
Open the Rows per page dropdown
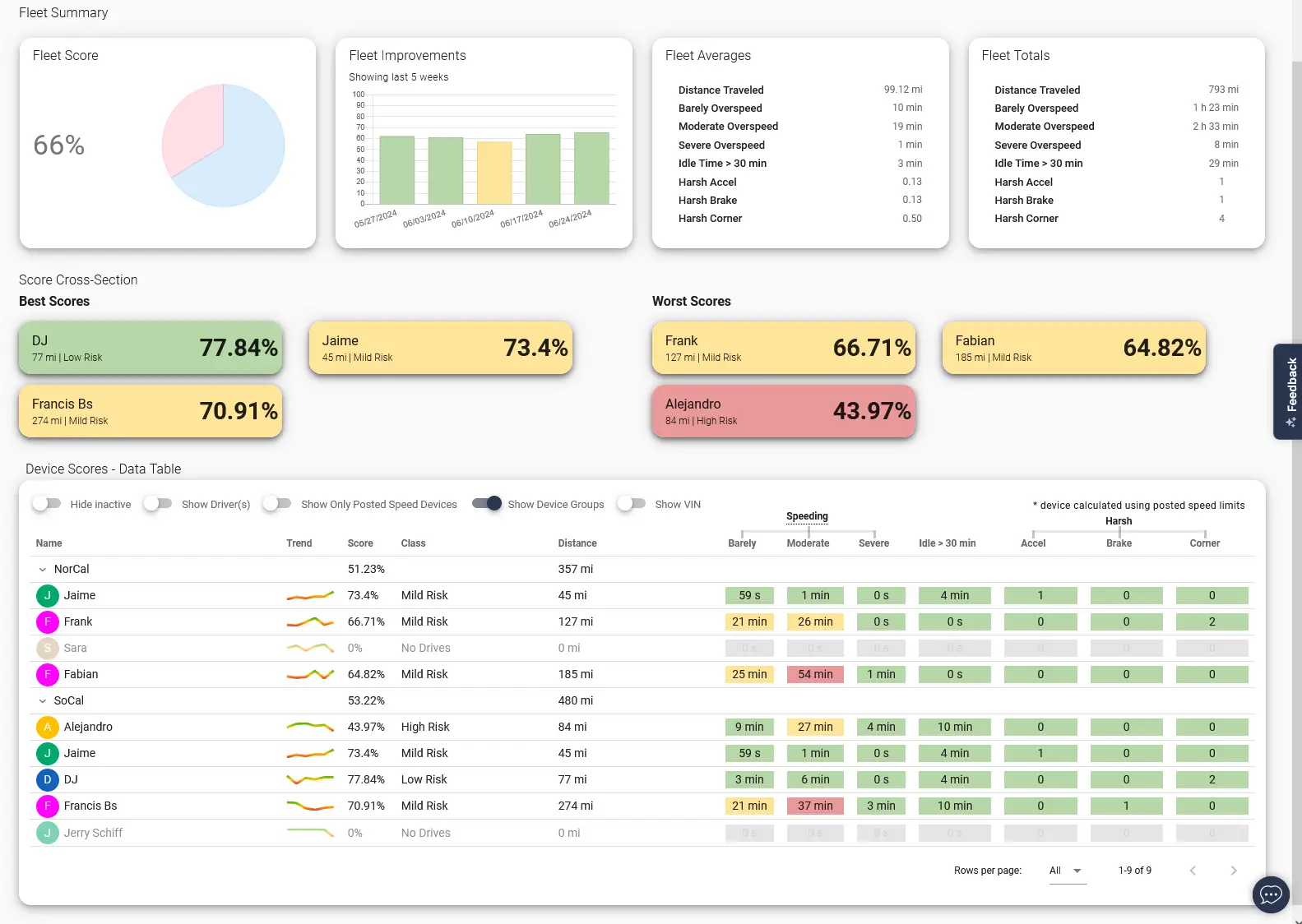point(1067,871)
